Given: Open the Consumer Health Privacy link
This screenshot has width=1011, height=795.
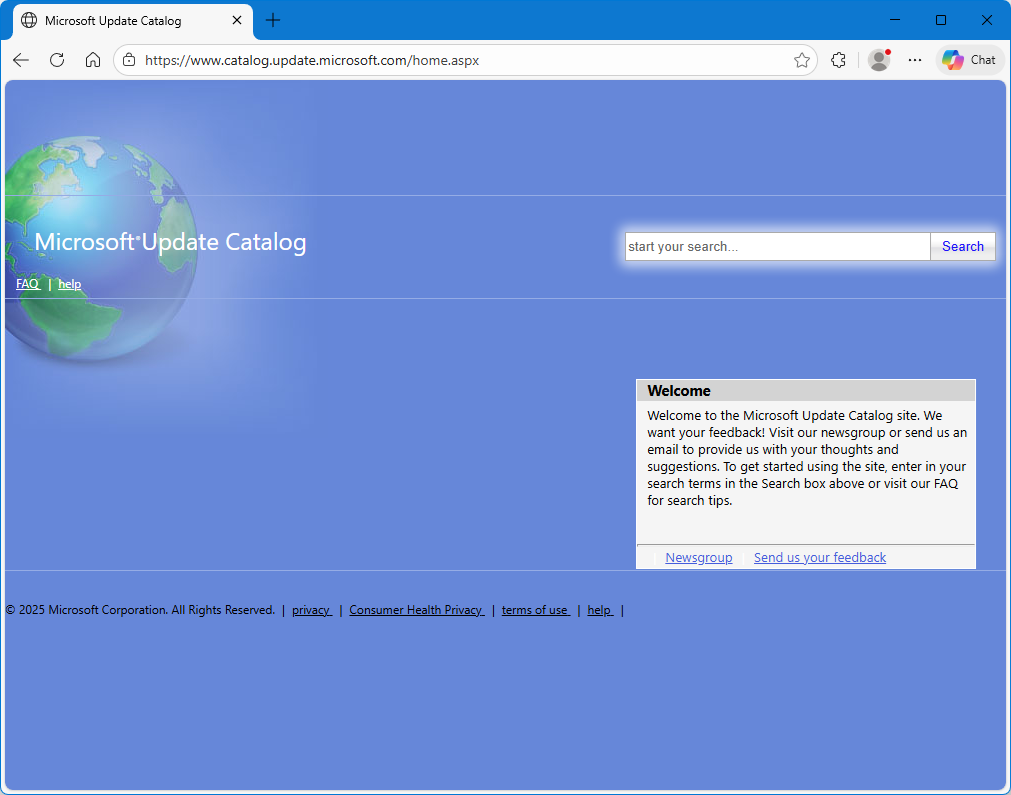Looking at the screenshot, I should [x=416, y=610].
